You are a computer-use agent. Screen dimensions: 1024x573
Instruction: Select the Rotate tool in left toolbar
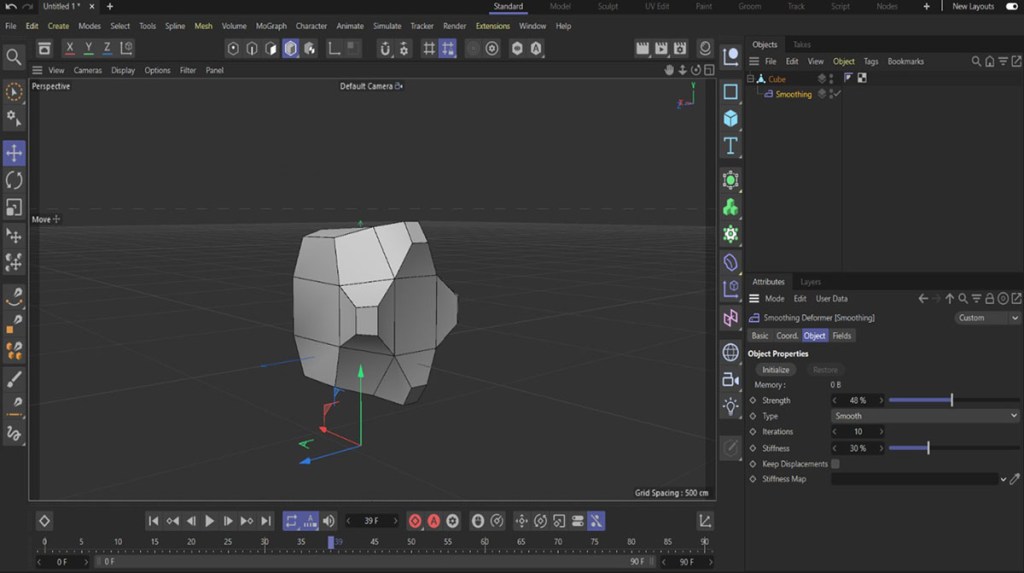pyautogui.click(x=14, y=180)
